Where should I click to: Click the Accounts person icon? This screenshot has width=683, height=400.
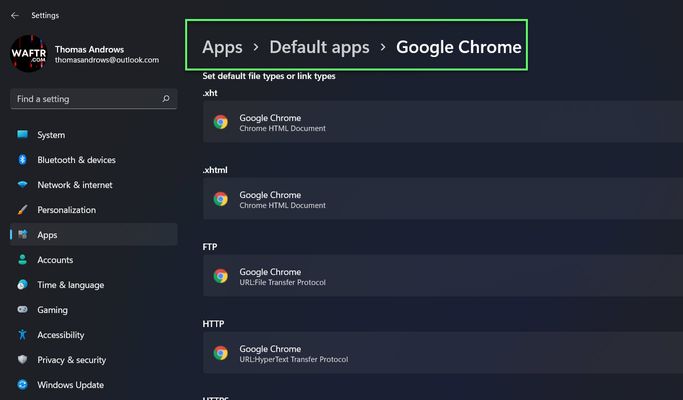[23, 260]
